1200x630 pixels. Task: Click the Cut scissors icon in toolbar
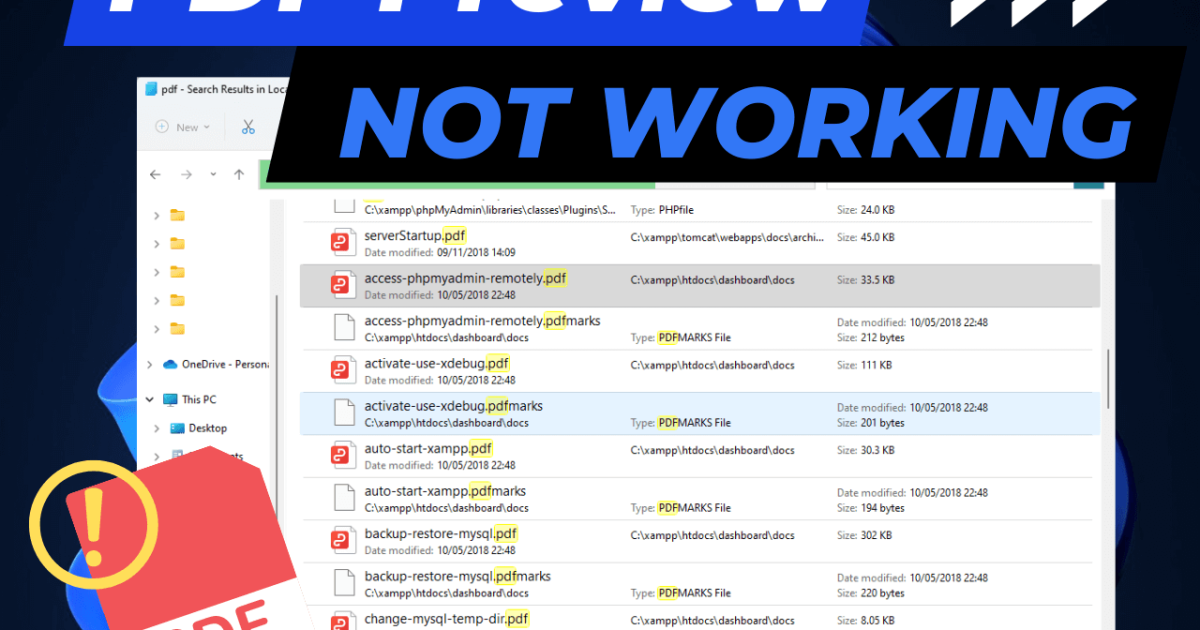pyautogui.click(x=248, y=127)
